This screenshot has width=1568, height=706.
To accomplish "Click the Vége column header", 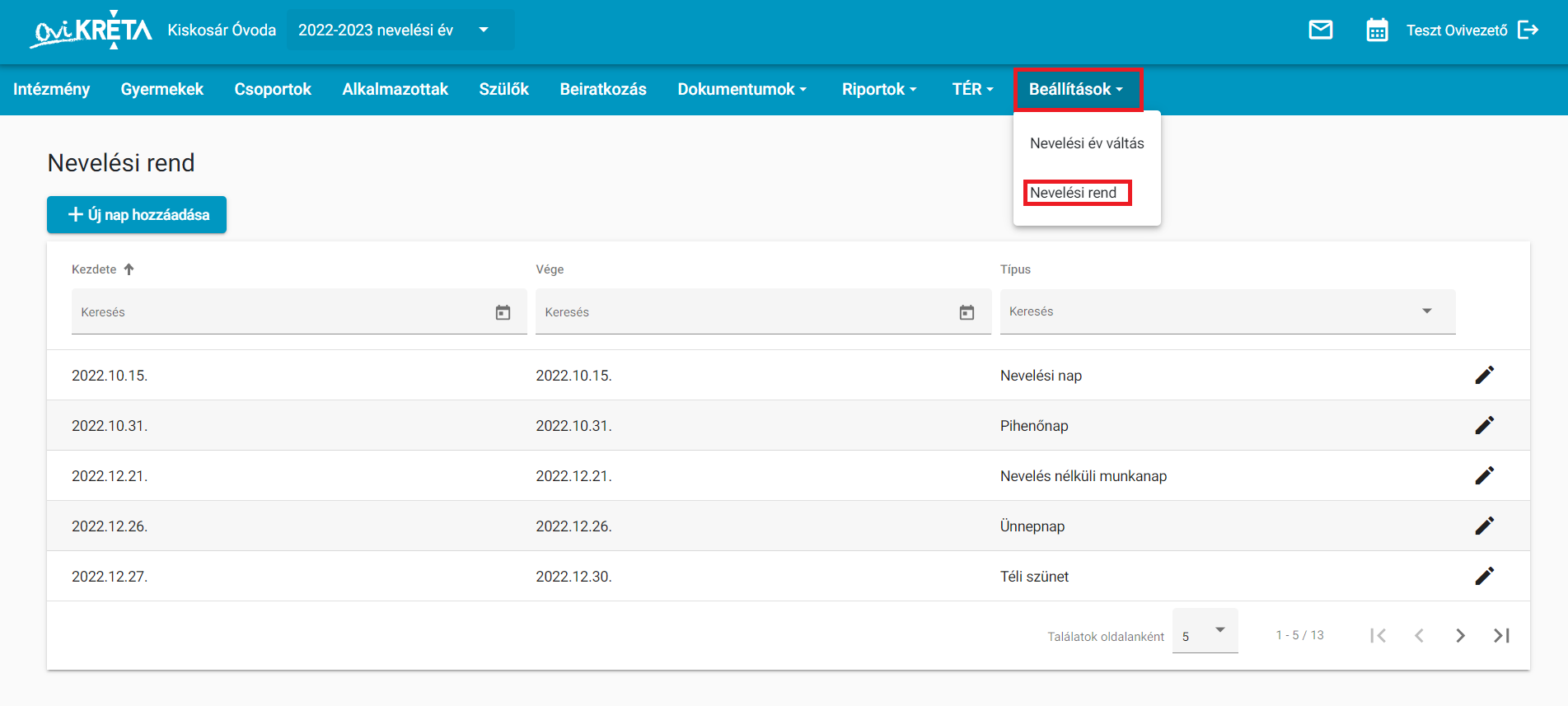I will [550, 269].
